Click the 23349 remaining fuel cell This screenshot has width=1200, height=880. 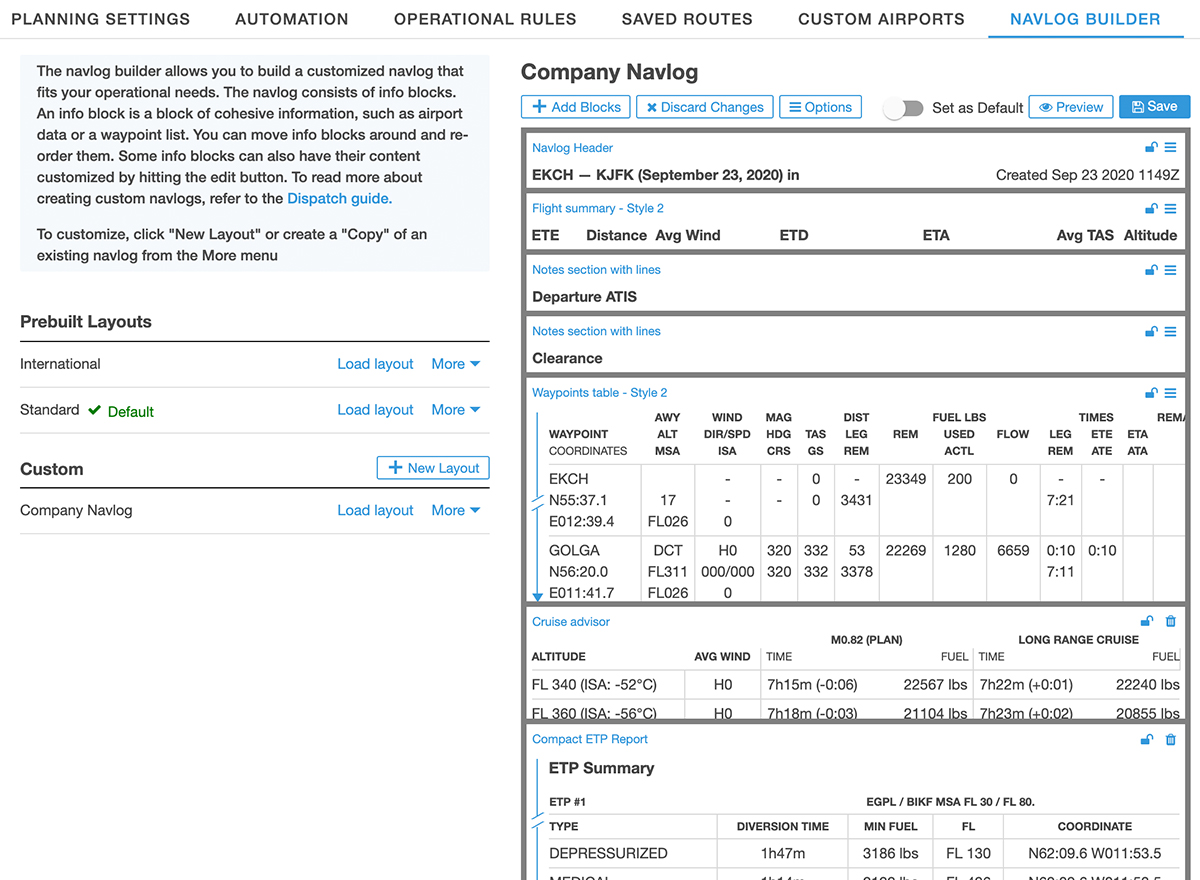tap(906, 479)
